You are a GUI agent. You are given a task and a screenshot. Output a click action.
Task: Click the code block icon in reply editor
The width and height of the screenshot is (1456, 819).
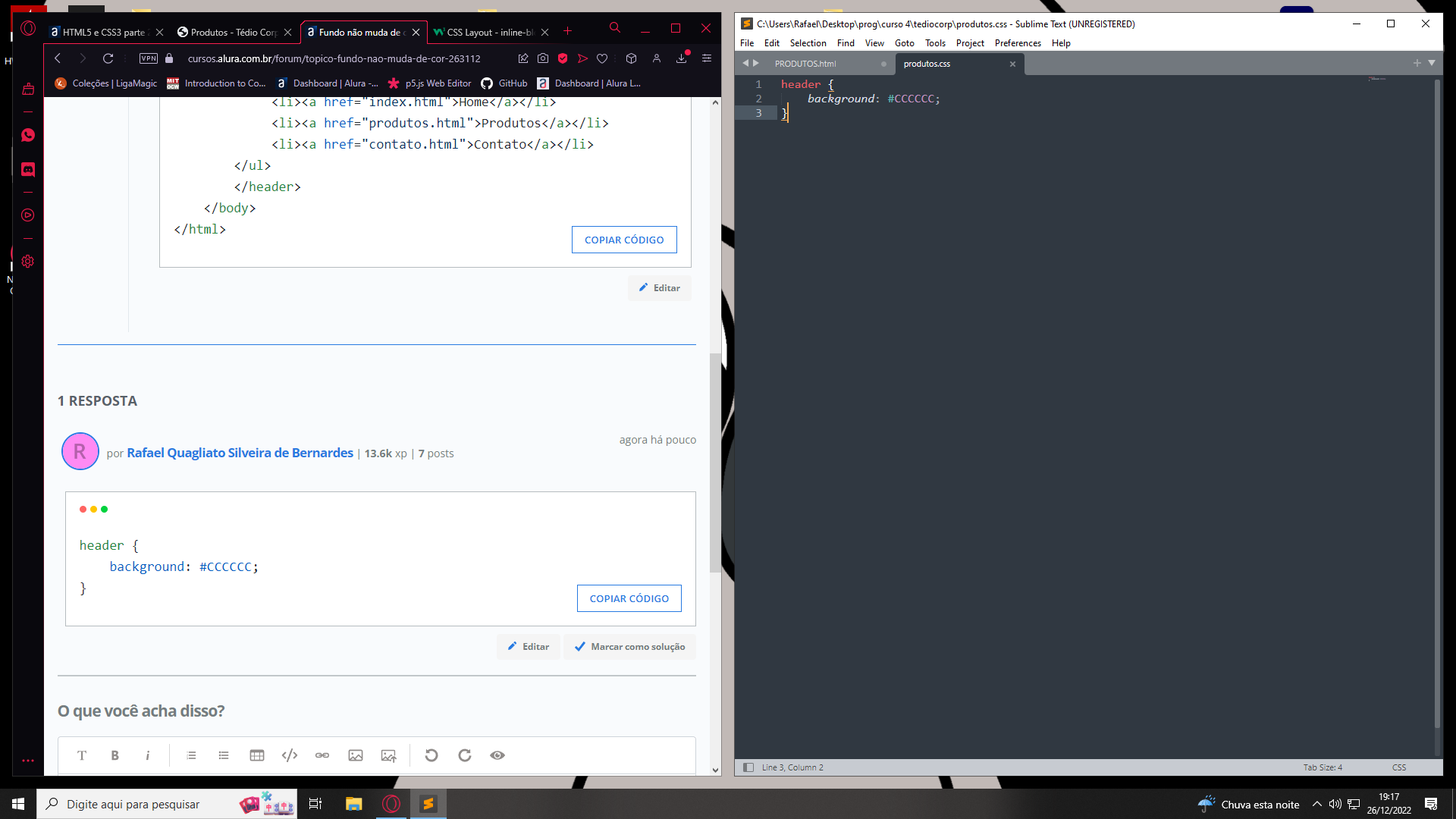pyautogui.click(x=290, y=755)
